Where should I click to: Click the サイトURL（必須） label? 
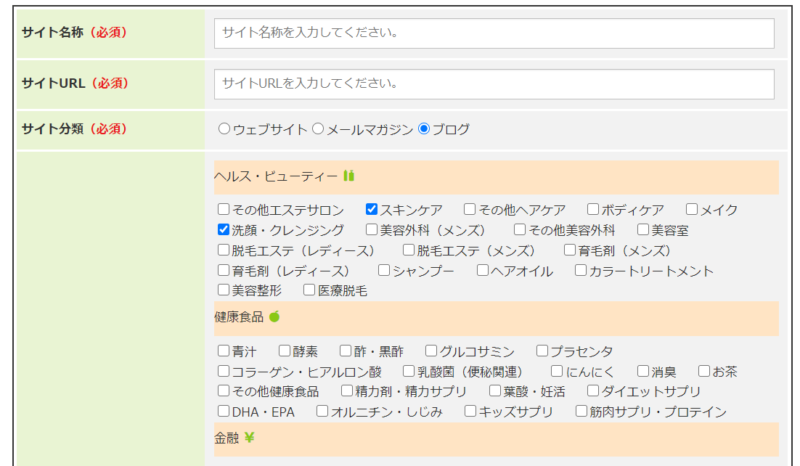75,83
